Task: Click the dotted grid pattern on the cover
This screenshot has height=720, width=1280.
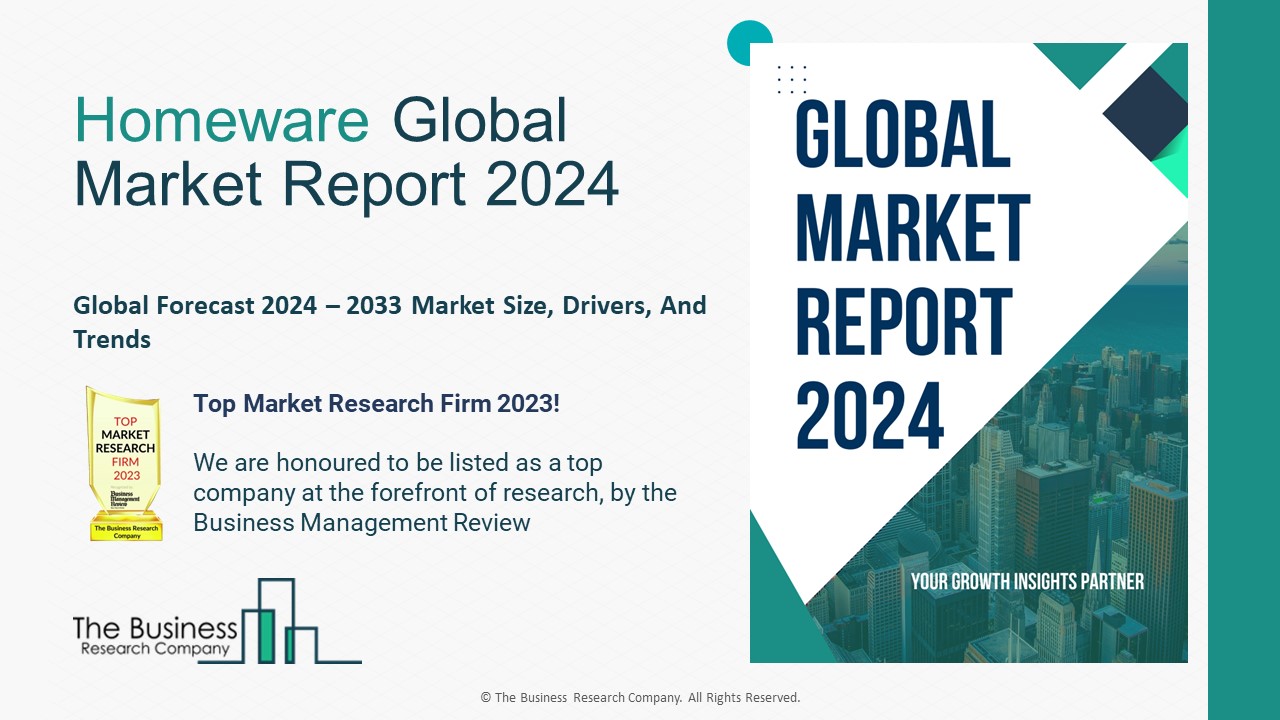Action: [x=791, y=78]
